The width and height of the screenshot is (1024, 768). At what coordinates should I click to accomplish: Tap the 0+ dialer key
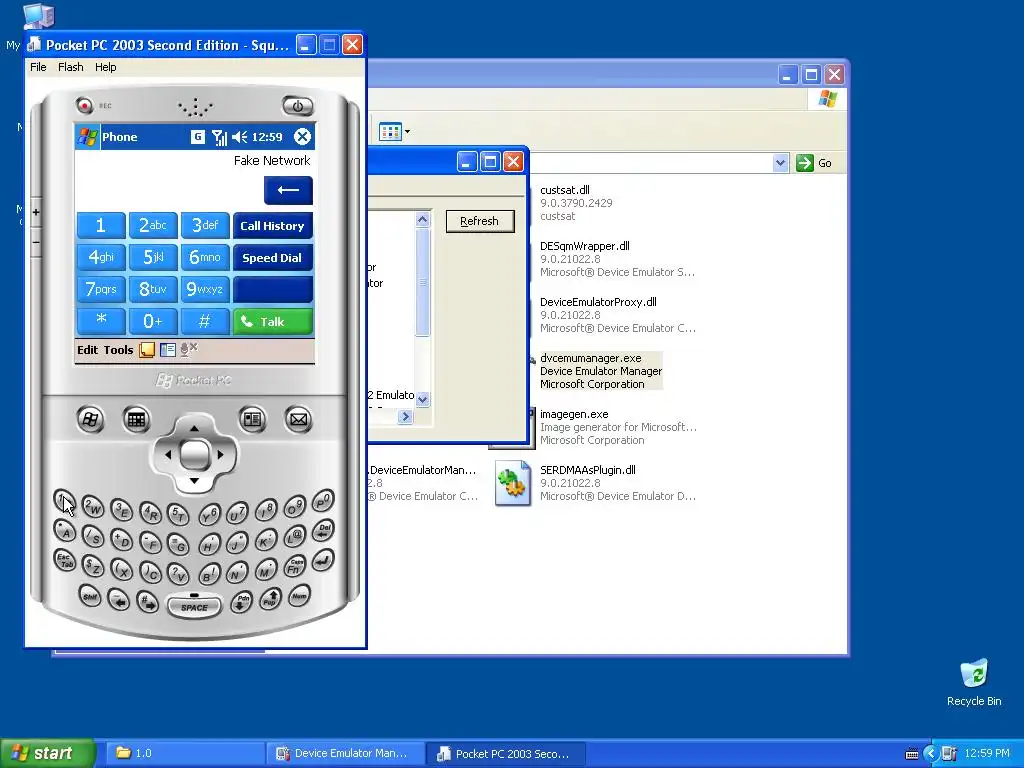pyautogui.click(x=153, y=321)
